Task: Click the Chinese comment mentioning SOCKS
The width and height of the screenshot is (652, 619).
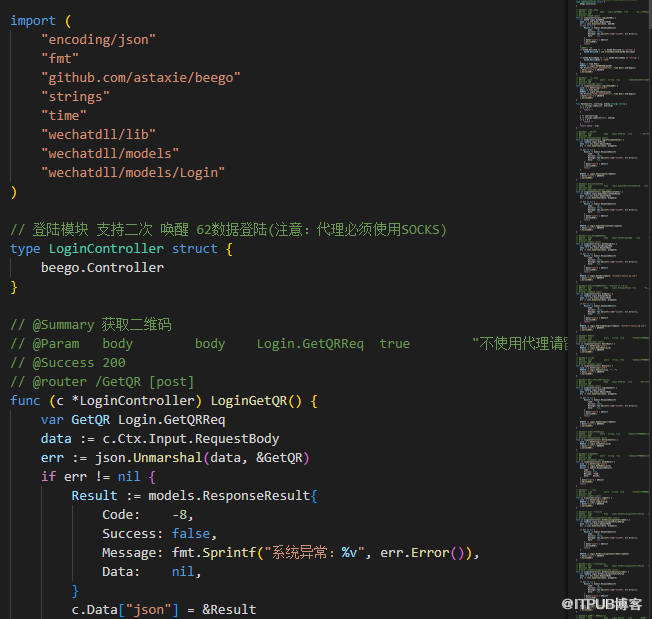Action: pos(228,229)
